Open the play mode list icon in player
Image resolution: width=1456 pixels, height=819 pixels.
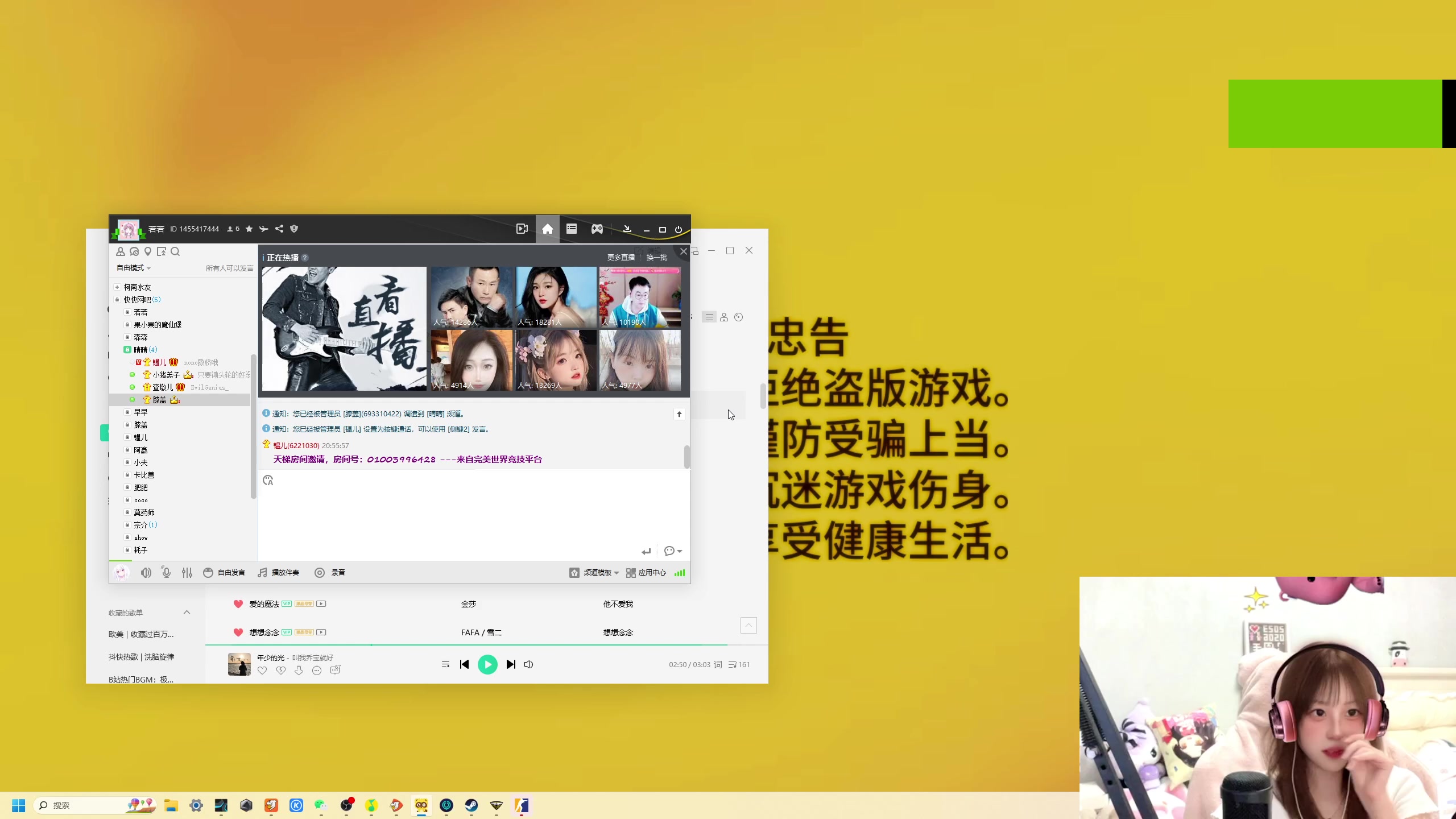(445, 664)
